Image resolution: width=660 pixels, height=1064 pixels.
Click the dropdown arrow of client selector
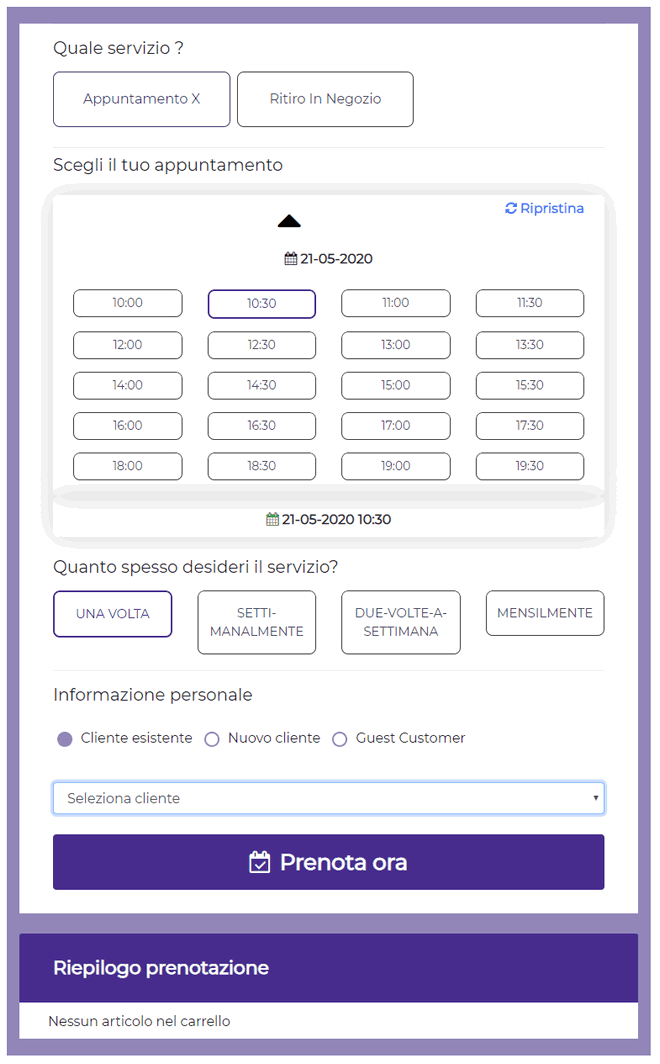pyautogui.click(x=596, y=798)
